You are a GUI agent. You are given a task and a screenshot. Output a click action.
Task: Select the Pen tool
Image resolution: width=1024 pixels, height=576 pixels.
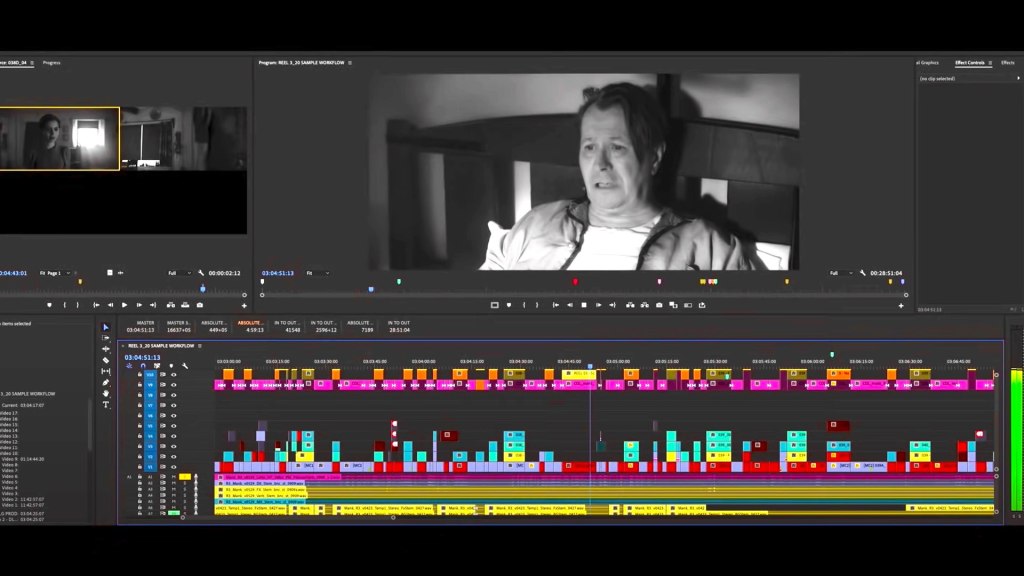pyautogui.click(x=106, y=383)
